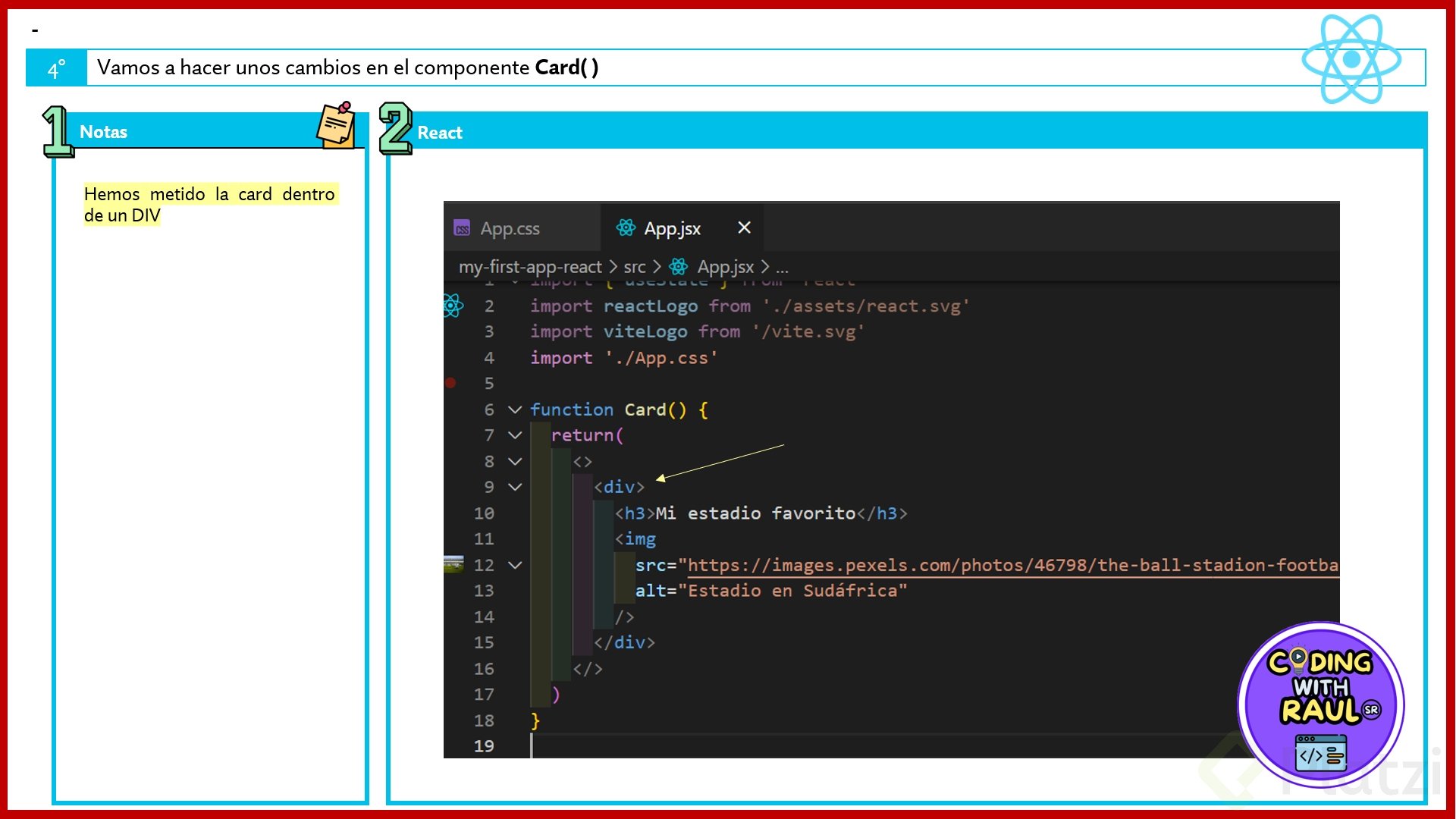This screenshot has height=819, width=1456.
Task: Click the green number 2 badge
Action: [x=395, y=128]
